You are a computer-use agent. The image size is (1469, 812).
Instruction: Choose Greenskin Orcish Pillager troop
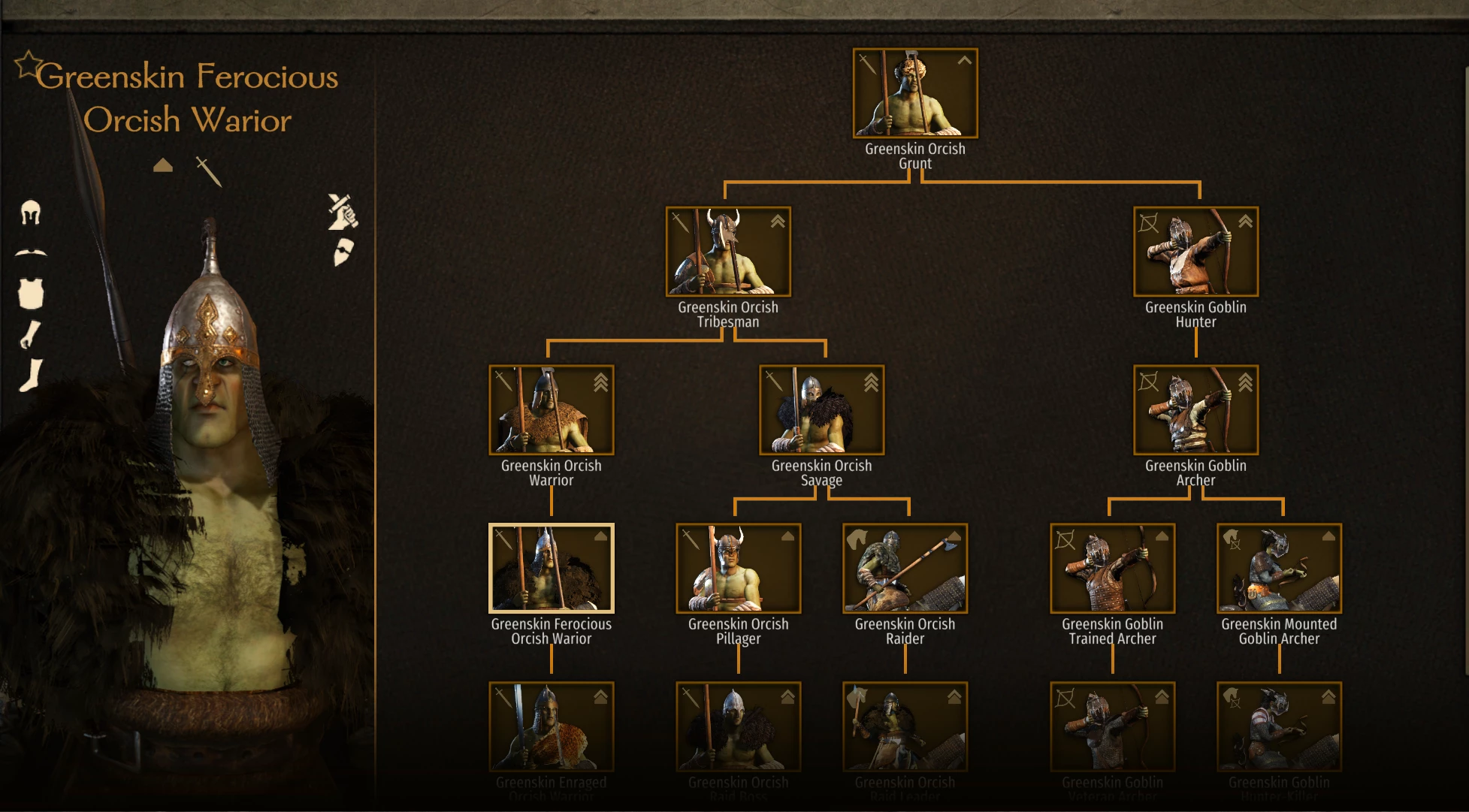click(739, 569)
